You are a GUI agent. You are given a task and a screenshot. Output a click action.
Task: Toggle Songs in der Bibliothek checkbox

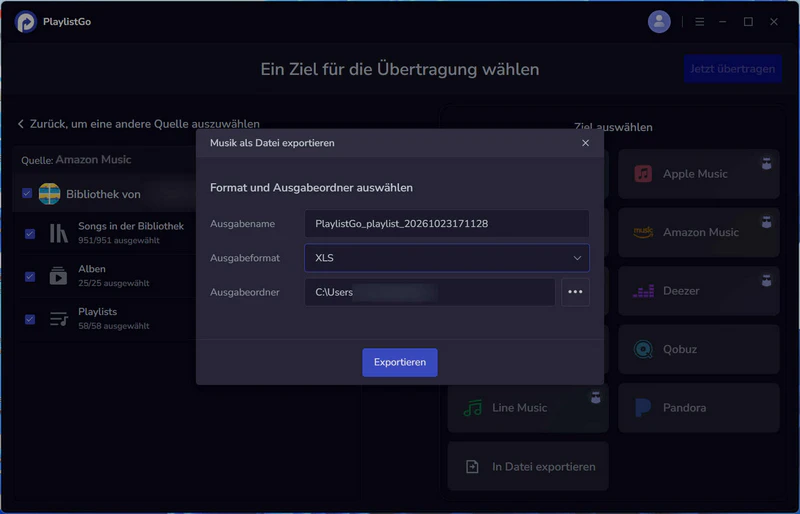click(x=30, y=234)
